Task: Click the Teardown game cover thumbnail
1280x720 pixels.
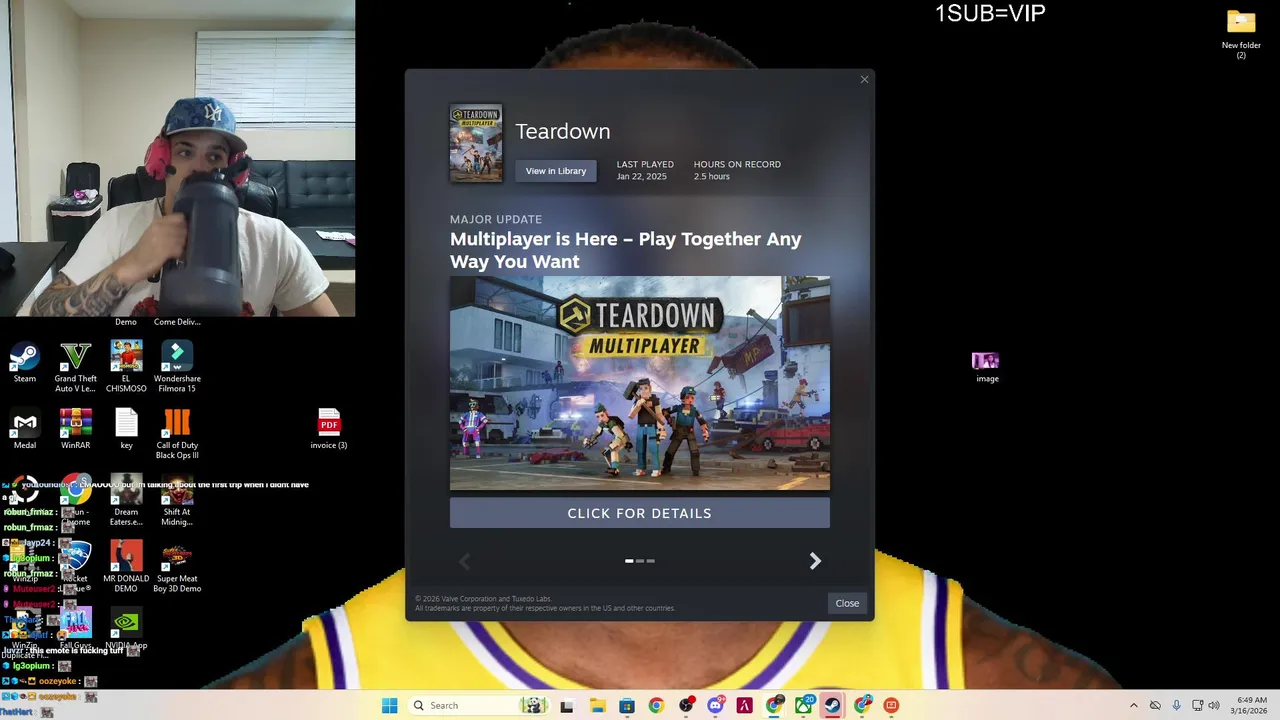Action: coord(476,143)
